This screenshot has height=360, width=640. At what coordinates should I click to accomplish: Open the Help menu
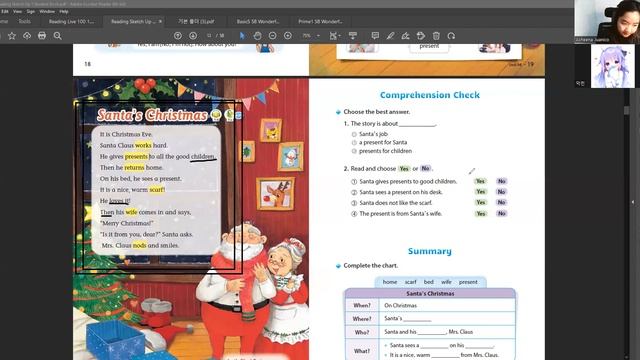[64, 11]
